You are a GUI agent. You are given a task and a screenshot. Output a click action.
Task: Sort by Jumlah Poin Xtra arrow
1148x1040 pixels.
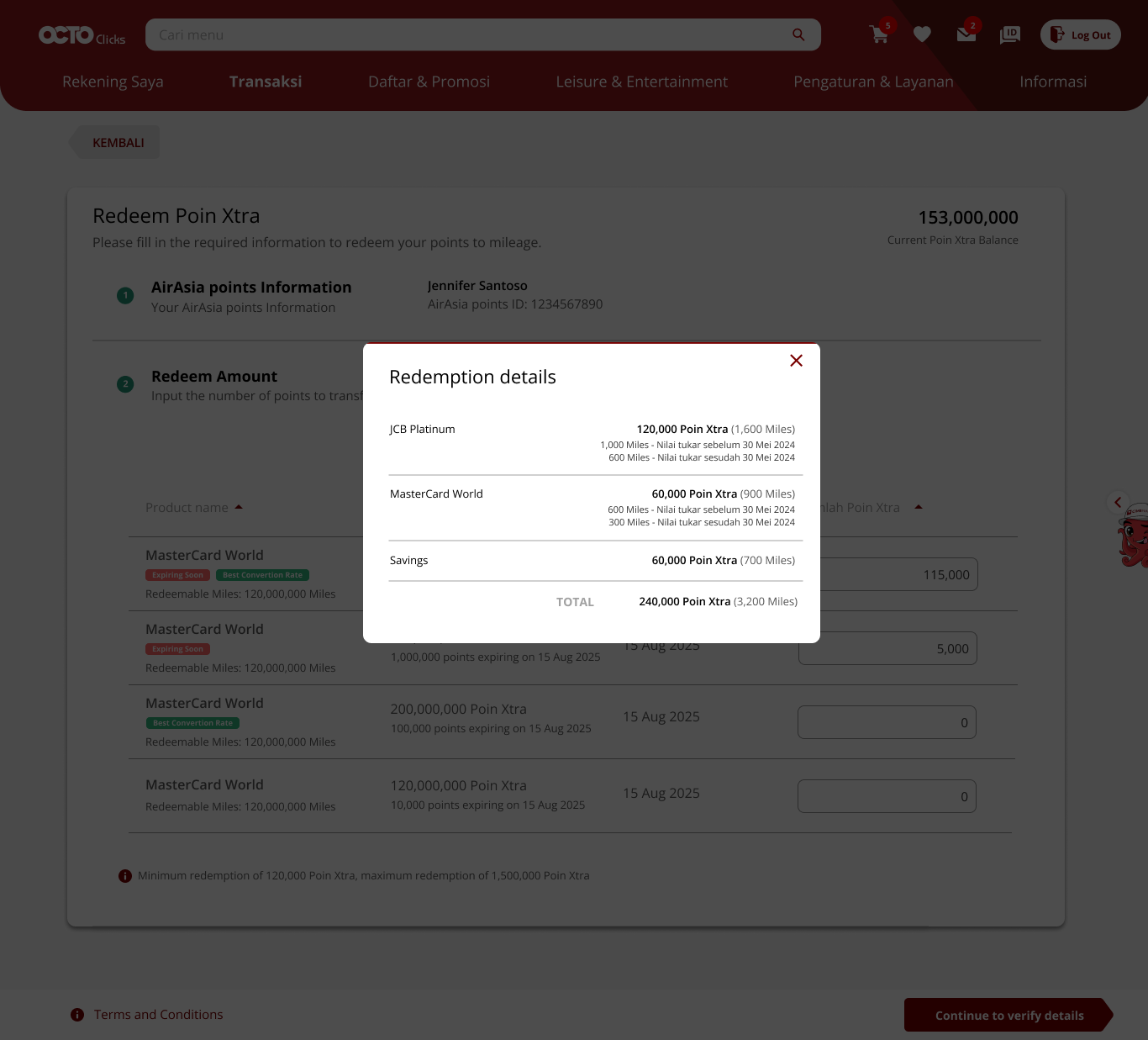tap(919, 507)
